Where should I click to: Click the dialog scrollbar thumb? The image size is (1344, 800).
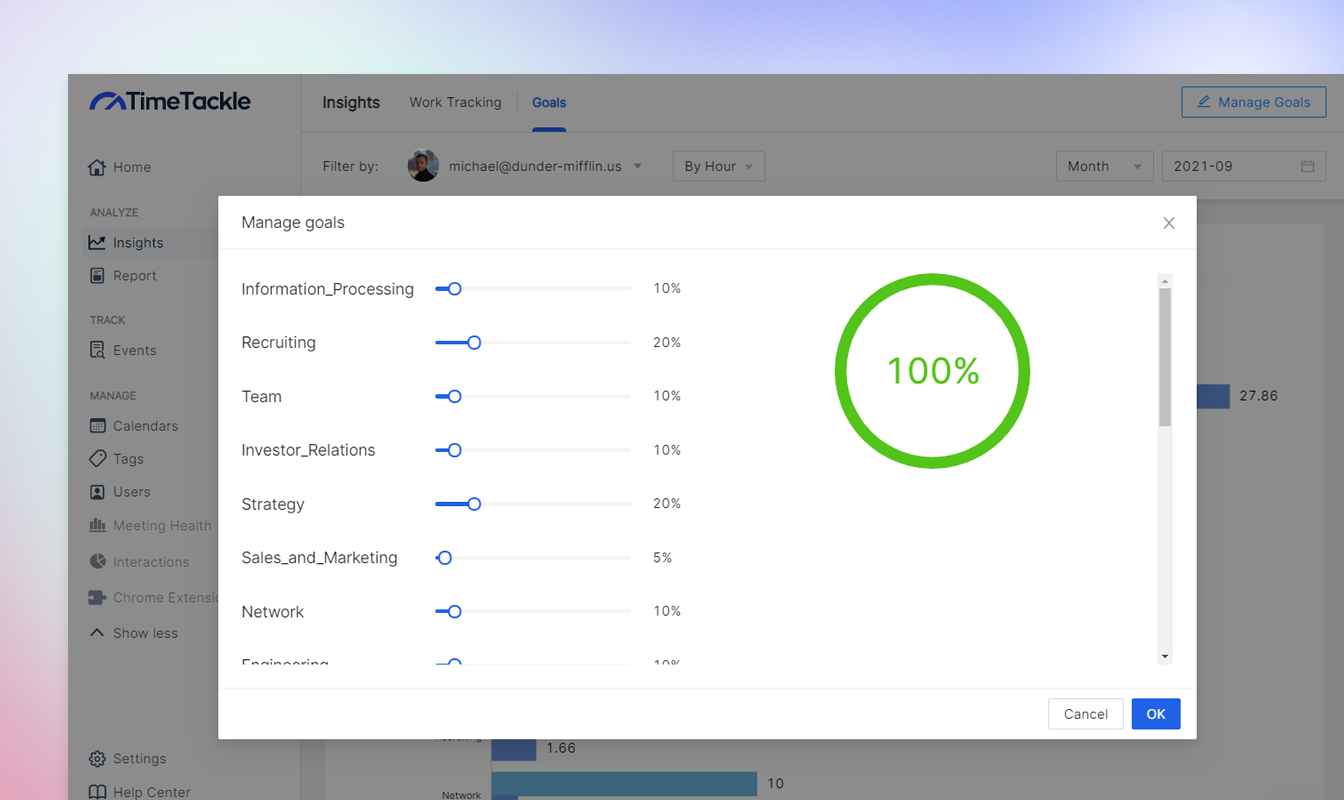click(x=1165, y=358)
